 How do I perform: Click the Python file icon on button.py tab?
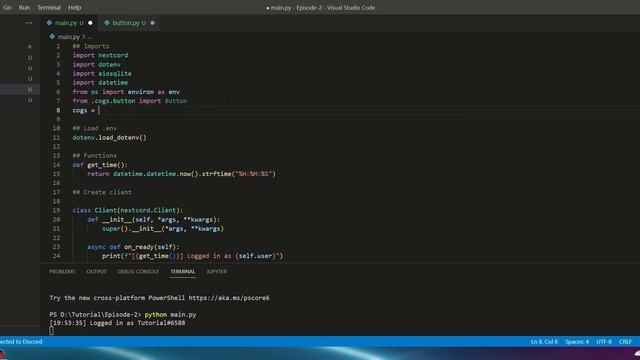107,23
